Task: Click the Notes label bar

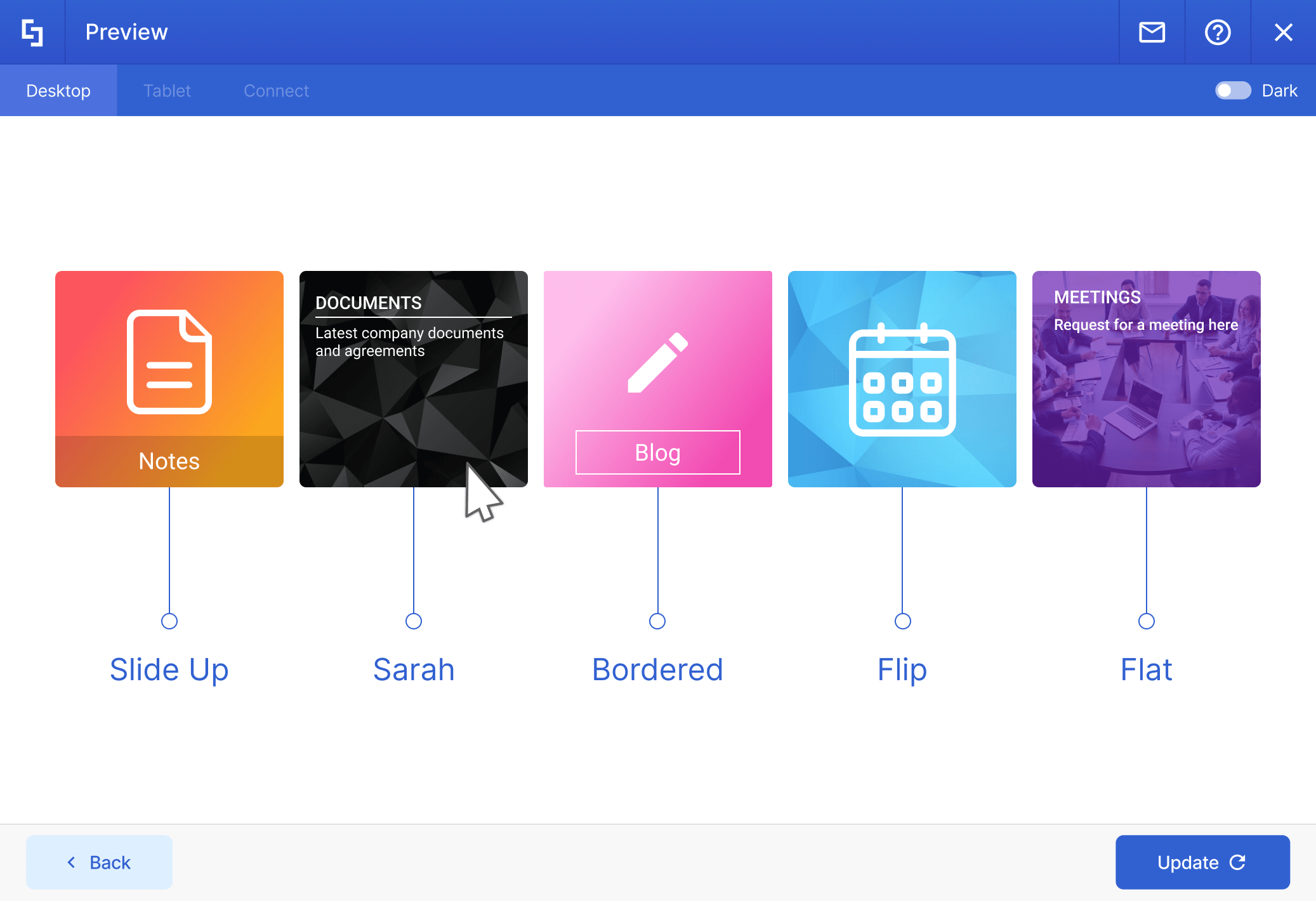Action: (x=169, y=461)
